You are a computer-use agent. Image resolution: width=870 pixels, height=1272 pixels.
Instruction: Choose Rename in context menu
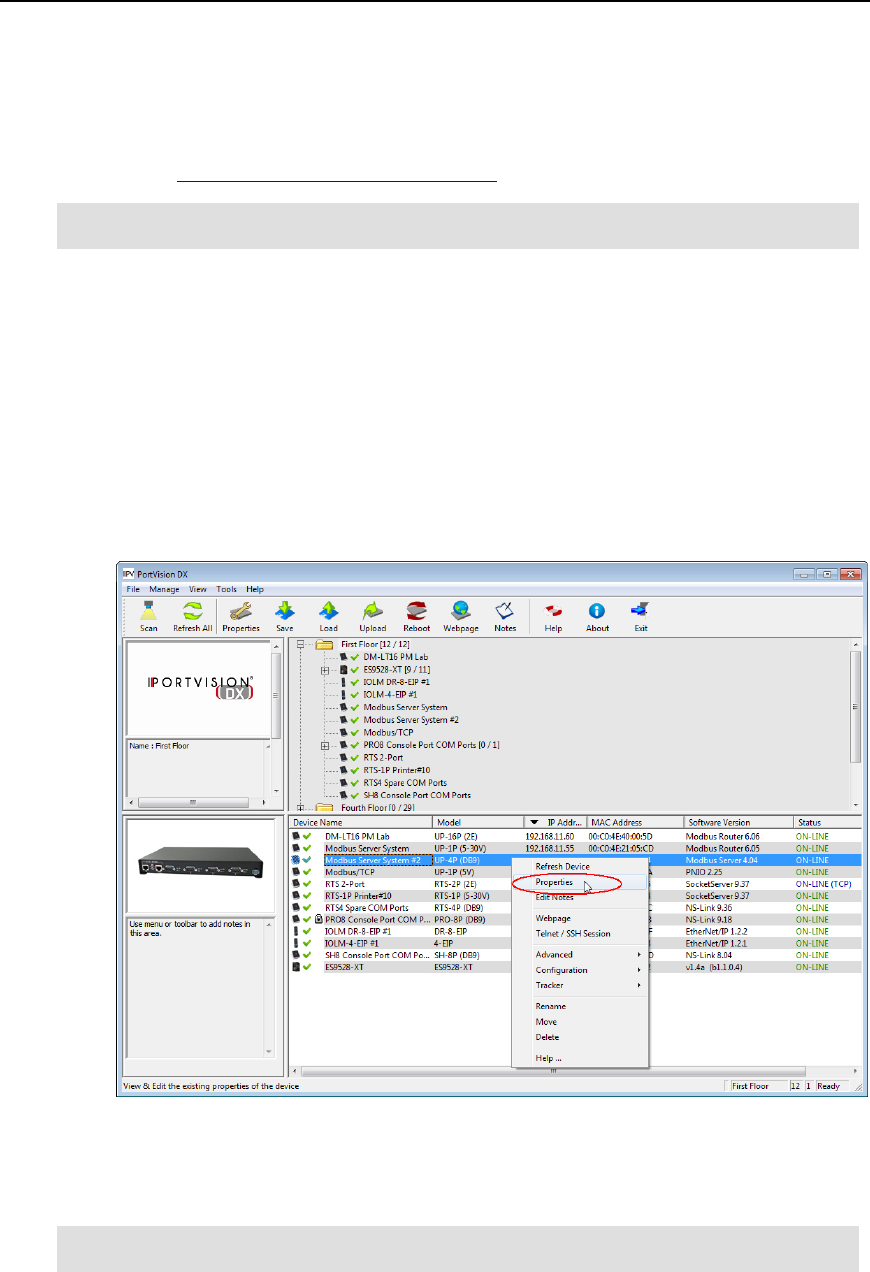[580, 1006]
